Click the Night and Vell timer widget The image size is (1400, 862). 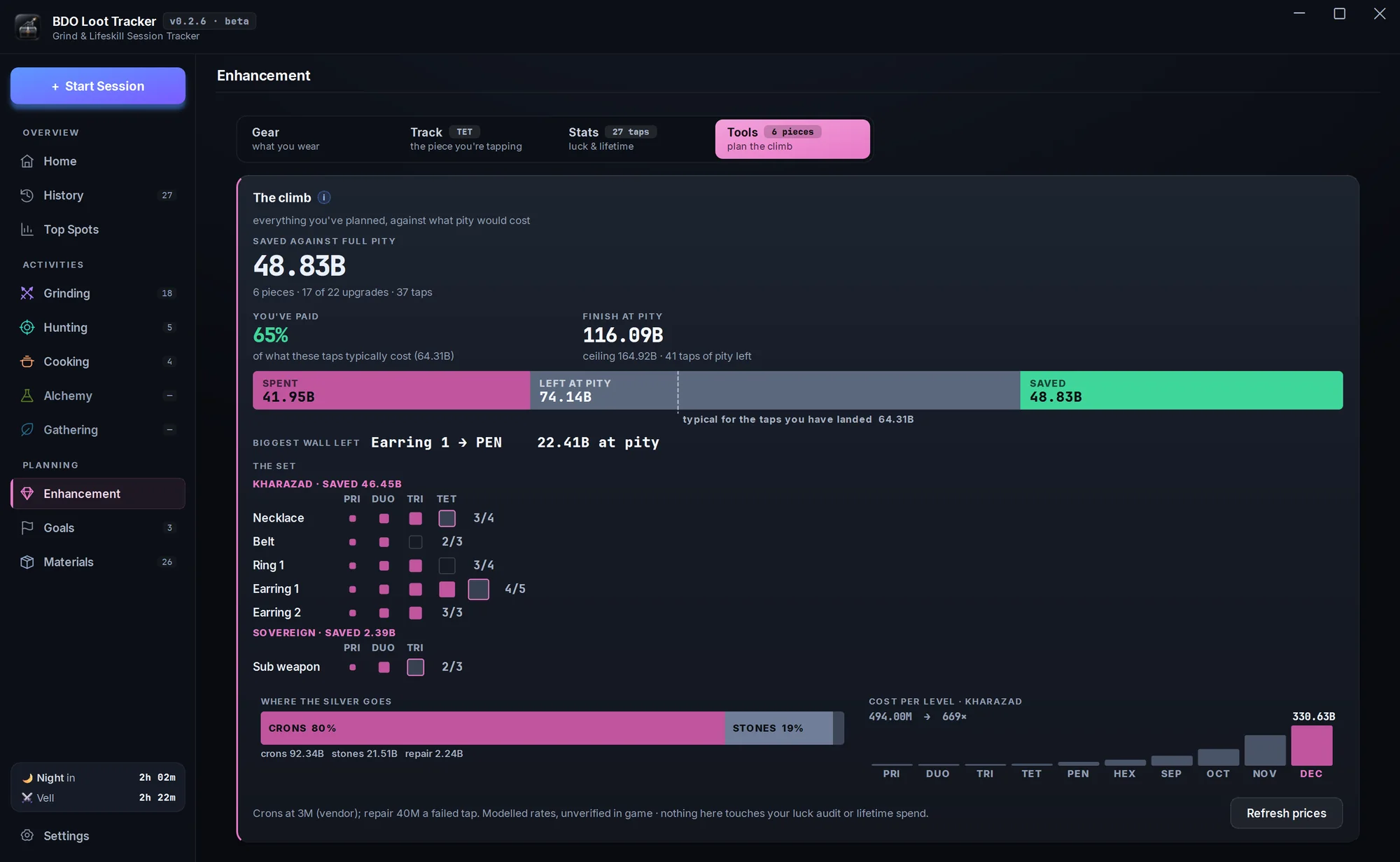[98, 788]
